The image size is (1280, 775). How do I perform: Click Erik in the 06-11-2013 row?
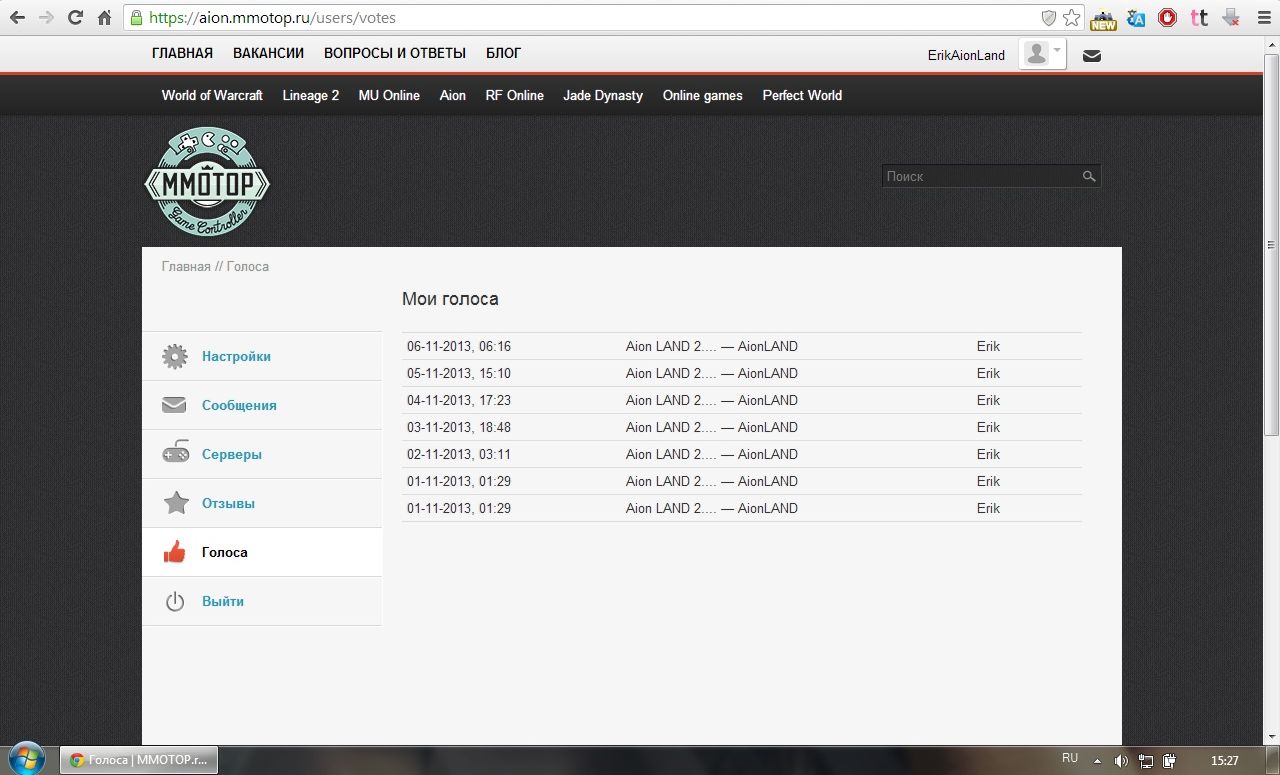click(988, 346)
